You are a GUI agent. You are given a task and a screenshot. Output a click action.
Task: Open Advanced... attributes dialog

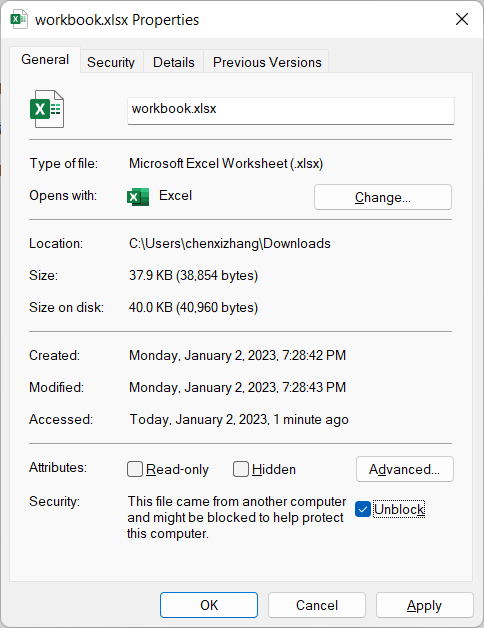click(405, 469)
